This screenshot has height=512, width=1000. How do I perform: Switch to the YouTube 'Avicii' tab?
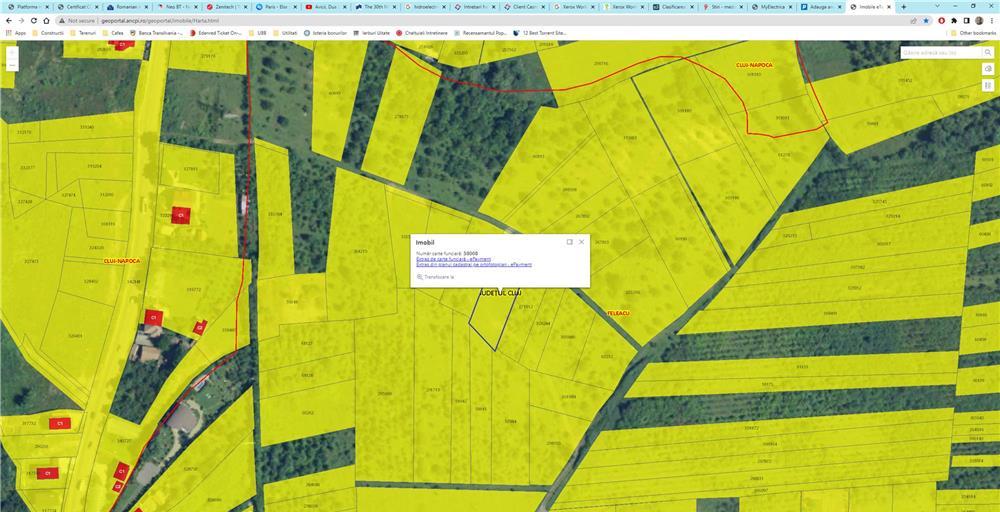[x=325, y=6]
